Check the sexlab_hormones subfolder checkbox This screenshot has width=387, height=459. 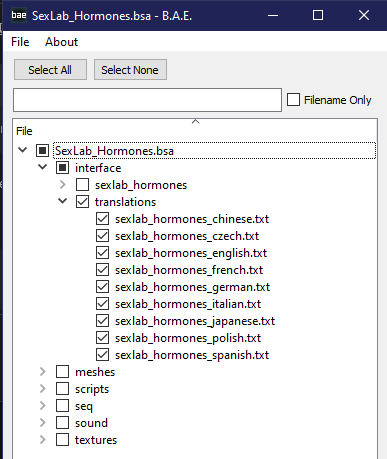[x=82, y=185]
